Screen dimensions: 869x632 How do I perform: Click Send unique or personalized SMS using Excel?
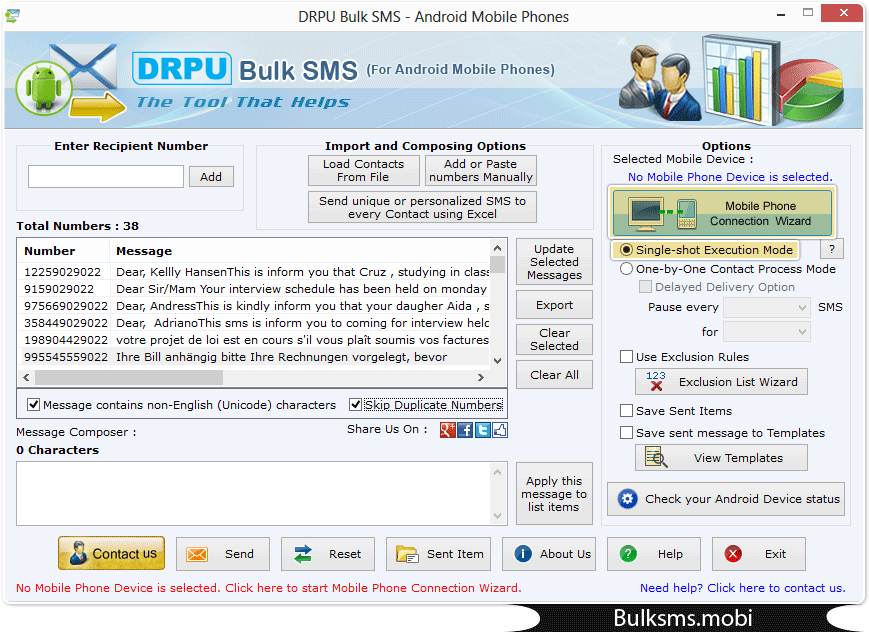pos(422,207)
